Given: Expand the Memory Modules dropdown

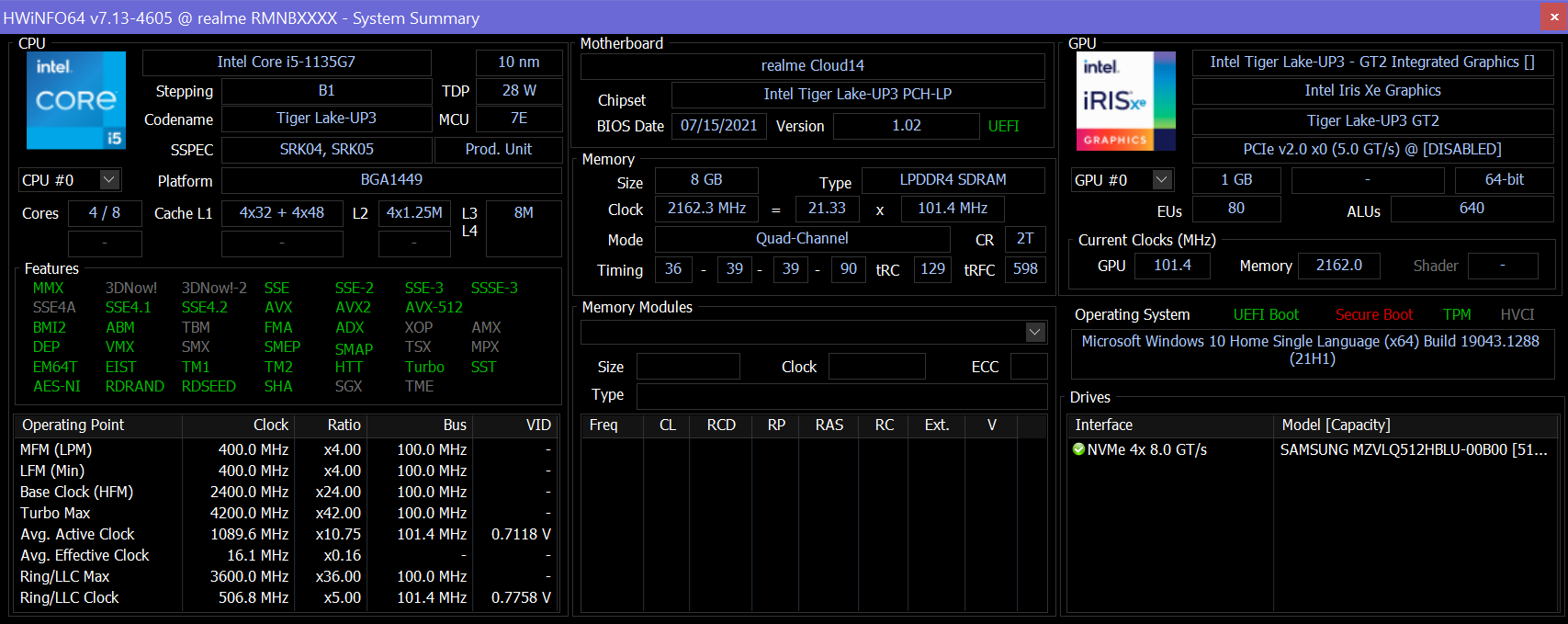Looking at the screenshot, I should point(1035,332).
